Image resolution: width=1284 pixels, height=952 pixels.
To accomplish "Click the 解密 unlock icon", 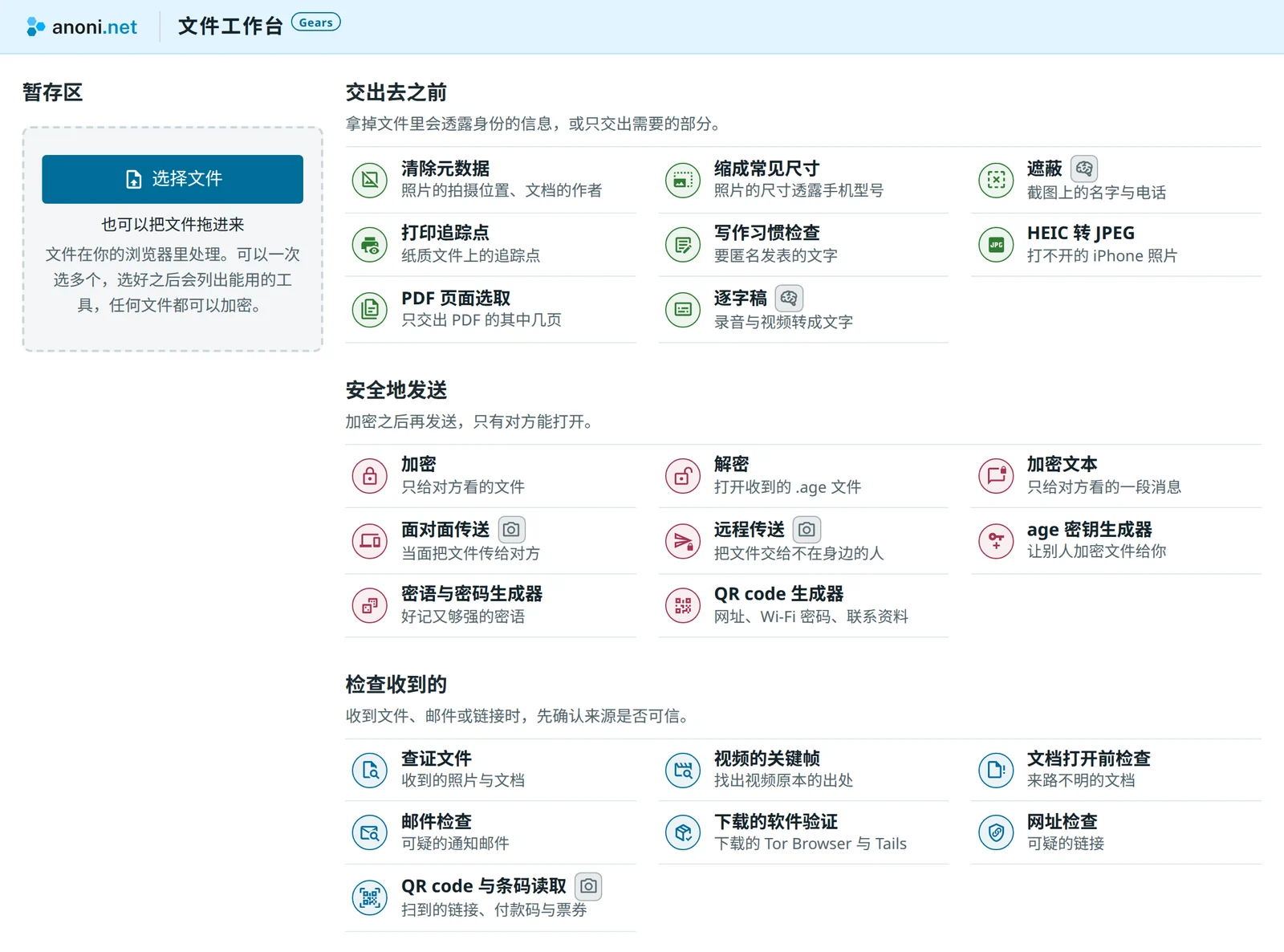I will 683,476.
